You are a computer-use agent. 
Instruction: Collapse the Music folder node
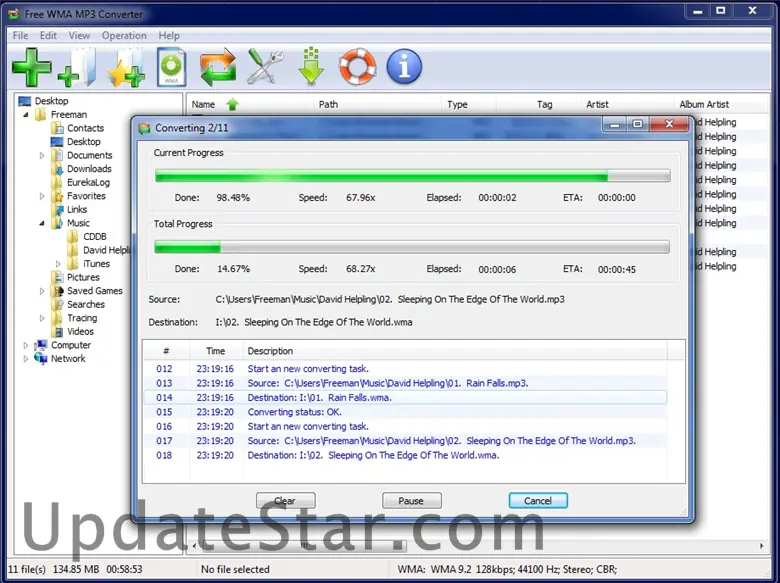(42, 223)
